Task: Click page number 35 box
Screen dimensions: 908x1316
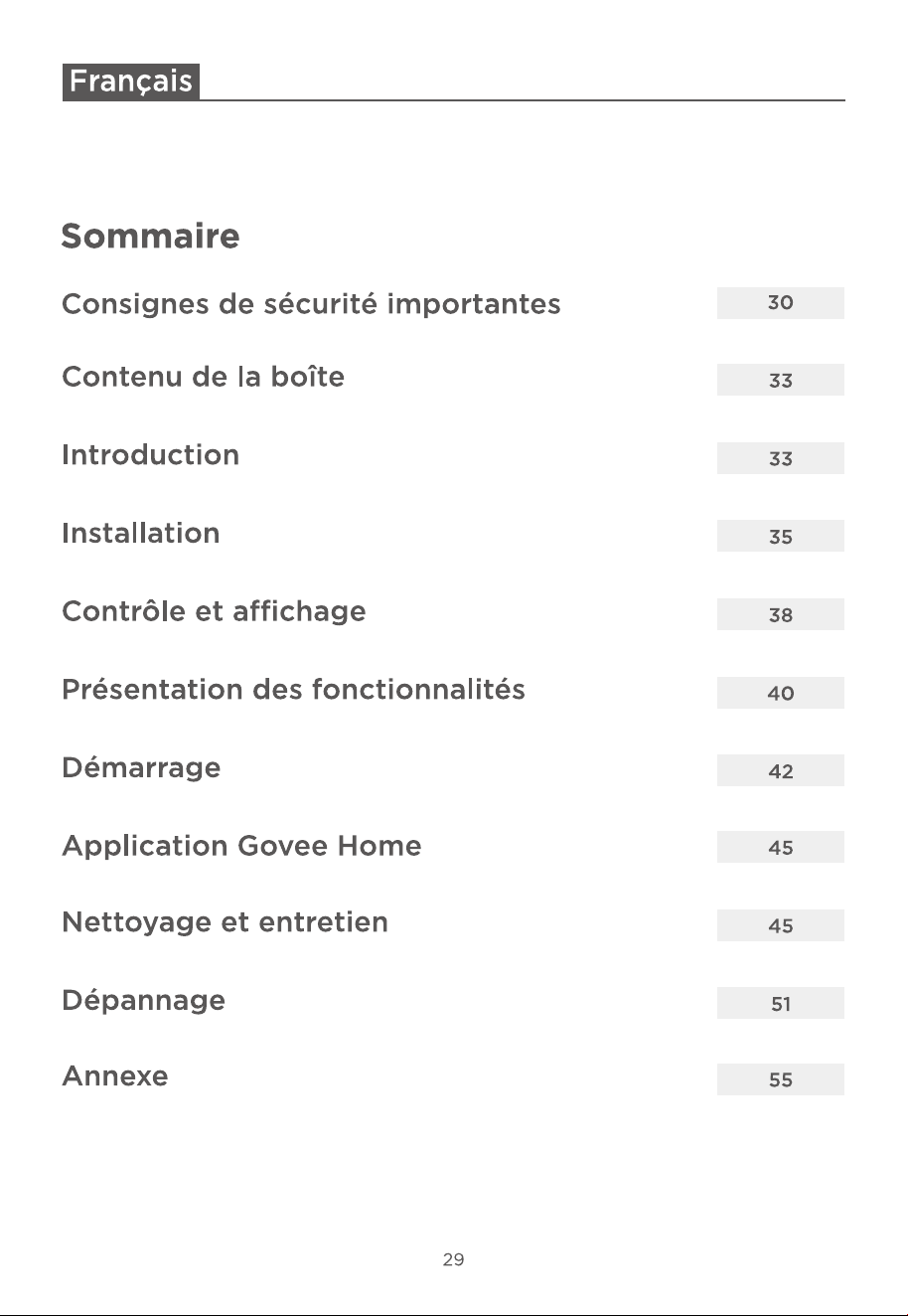Action: [x=781, y=536]
